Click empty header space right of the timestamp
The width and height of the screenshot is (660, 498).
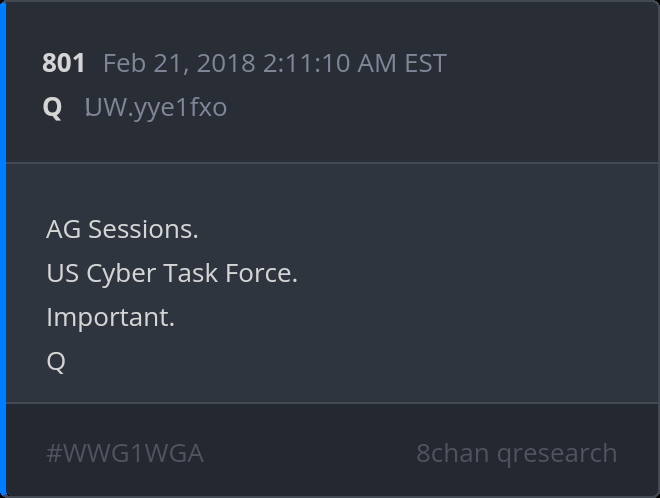pos(550,63)
